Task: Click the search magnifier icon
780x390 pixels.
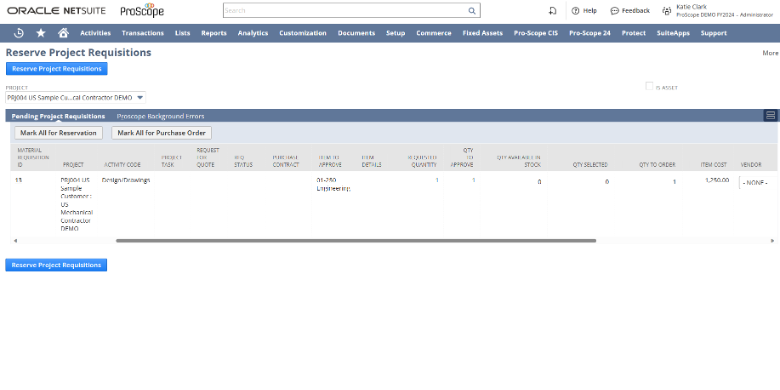Action: pyautogui.click(x=472, y=10)
